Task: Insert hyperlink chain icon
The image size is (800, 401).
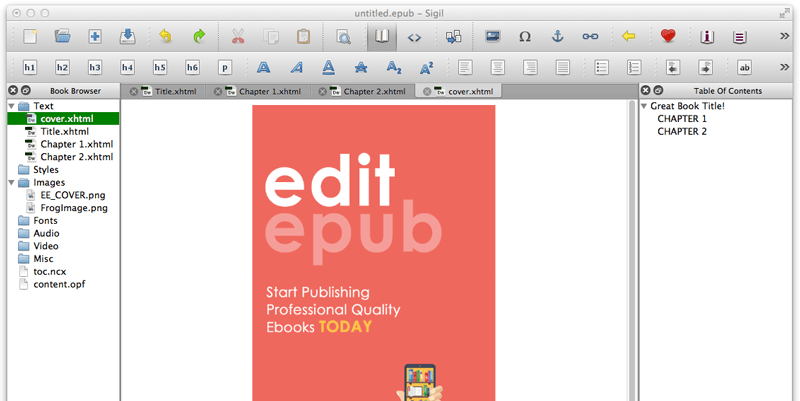Action: click(x=590, y=37)
